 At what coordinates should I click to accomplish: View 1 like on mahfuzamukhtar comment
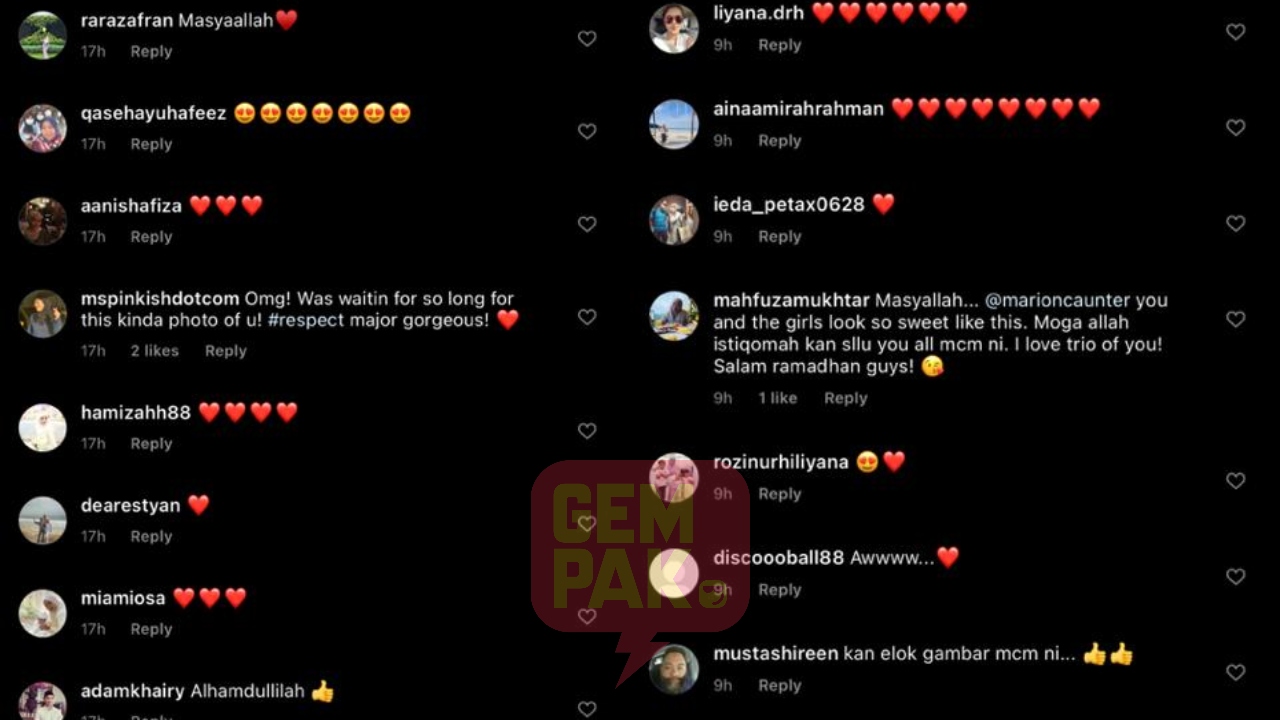(777, 398)
